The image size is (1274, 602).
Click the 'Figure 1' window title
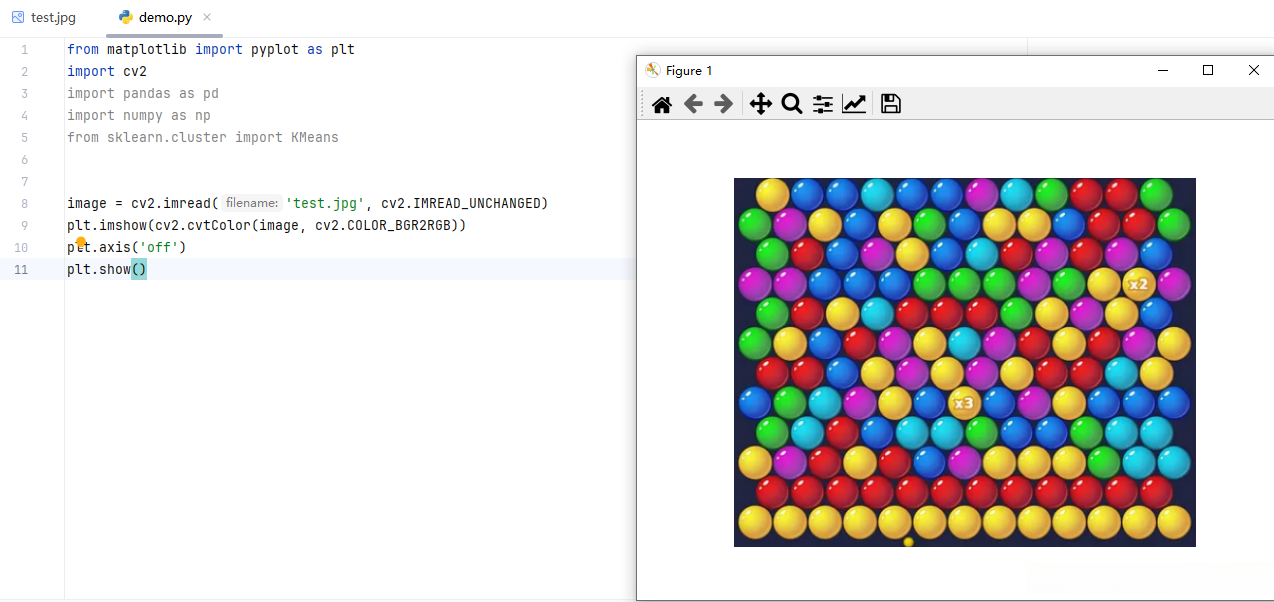tap(689, 70)
